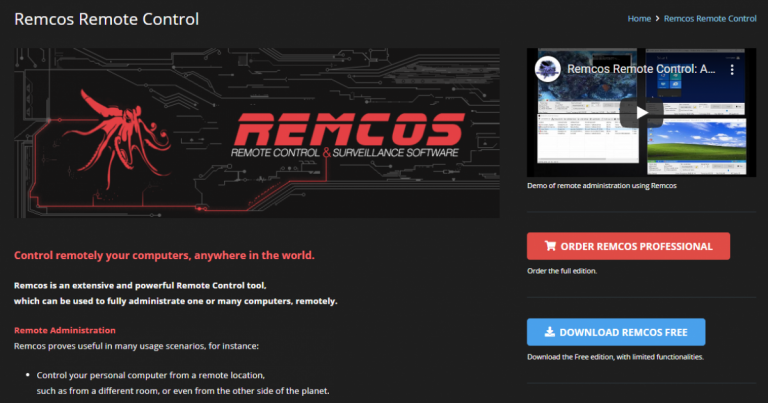Open the video's three-dot options menu
Viewport: 768px width, 403px height.
(x=732, y=70)
